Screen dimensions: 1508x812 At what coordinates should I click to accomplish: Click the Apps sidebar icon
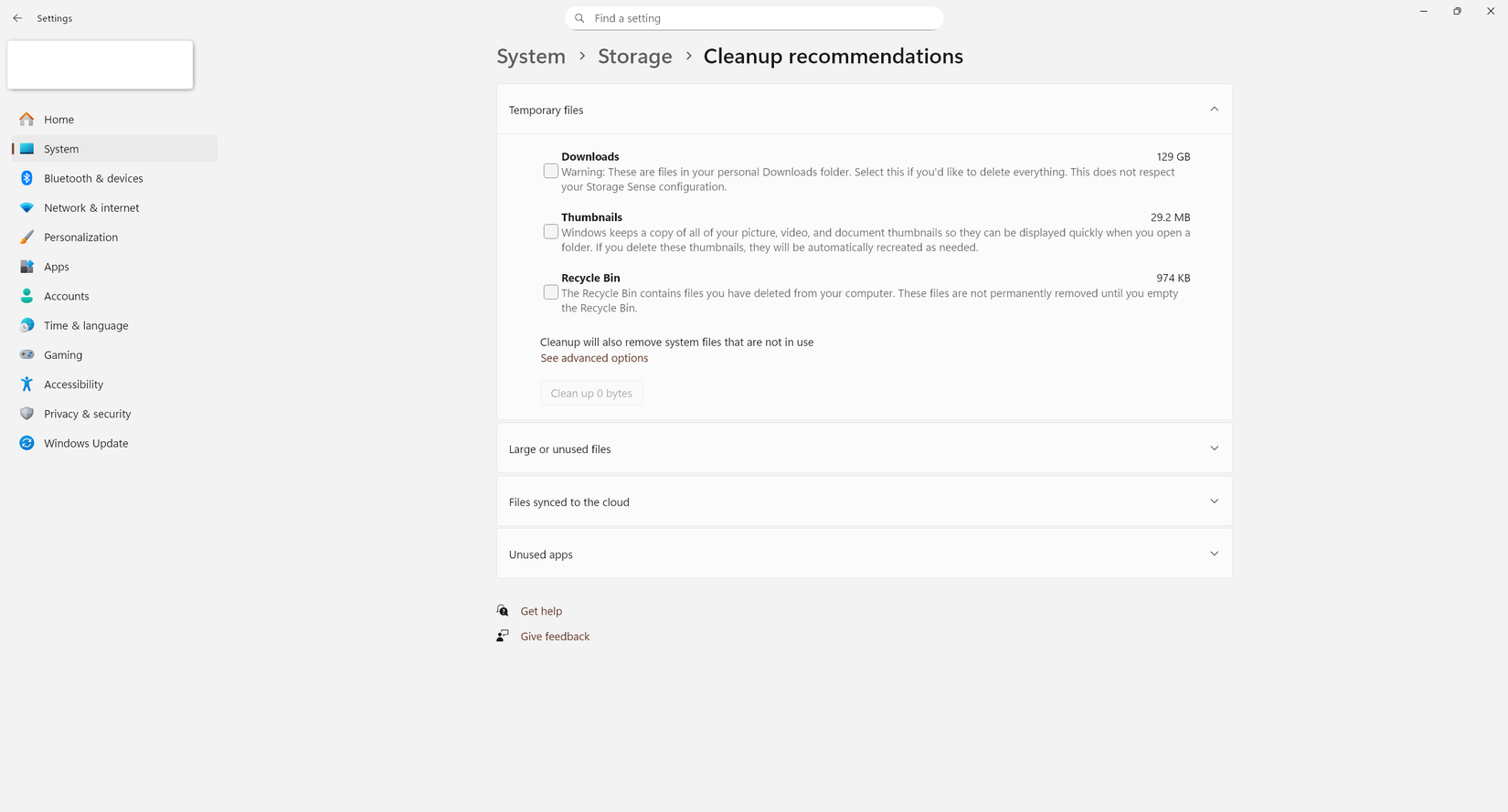click(x=27, y=267)
